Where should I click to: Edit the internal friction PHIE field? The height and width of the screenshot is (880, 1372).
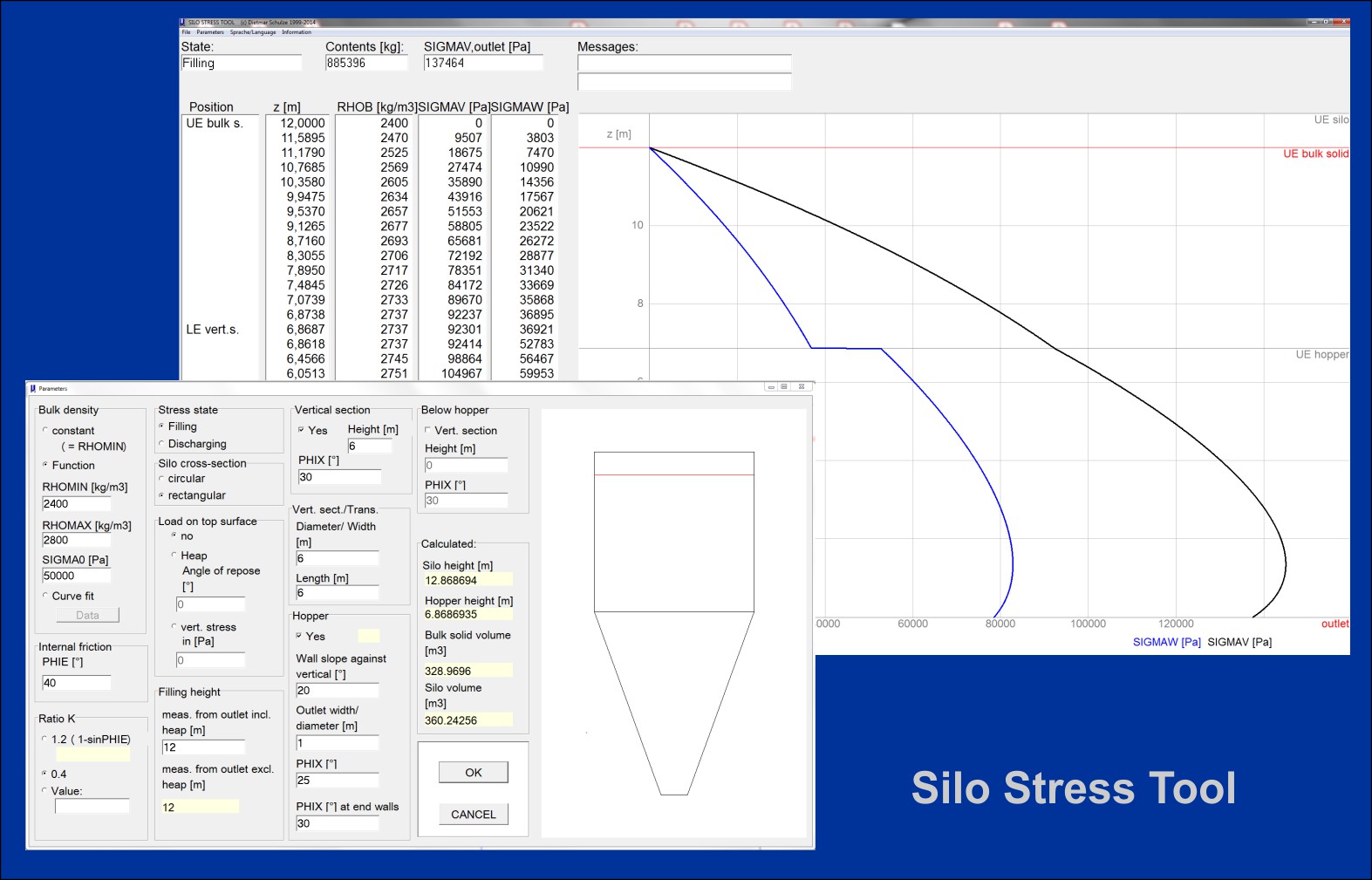point(77,683)
